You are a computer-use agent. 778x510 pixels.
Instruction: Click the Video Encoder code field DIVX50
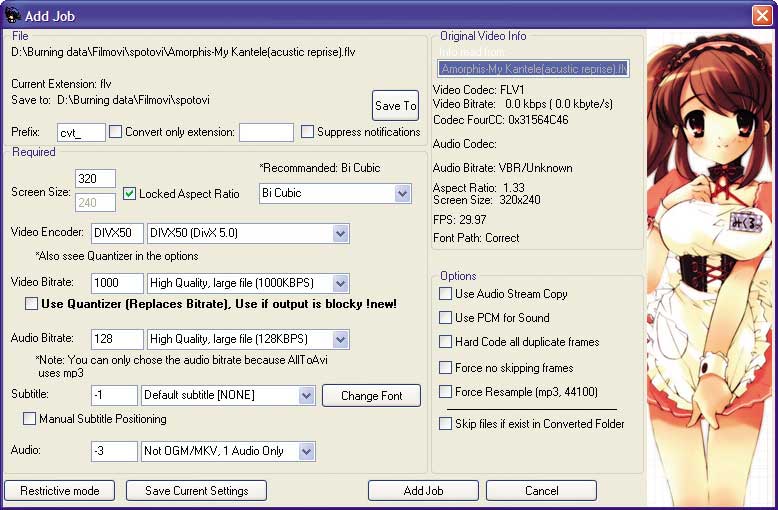click(117, 234)
